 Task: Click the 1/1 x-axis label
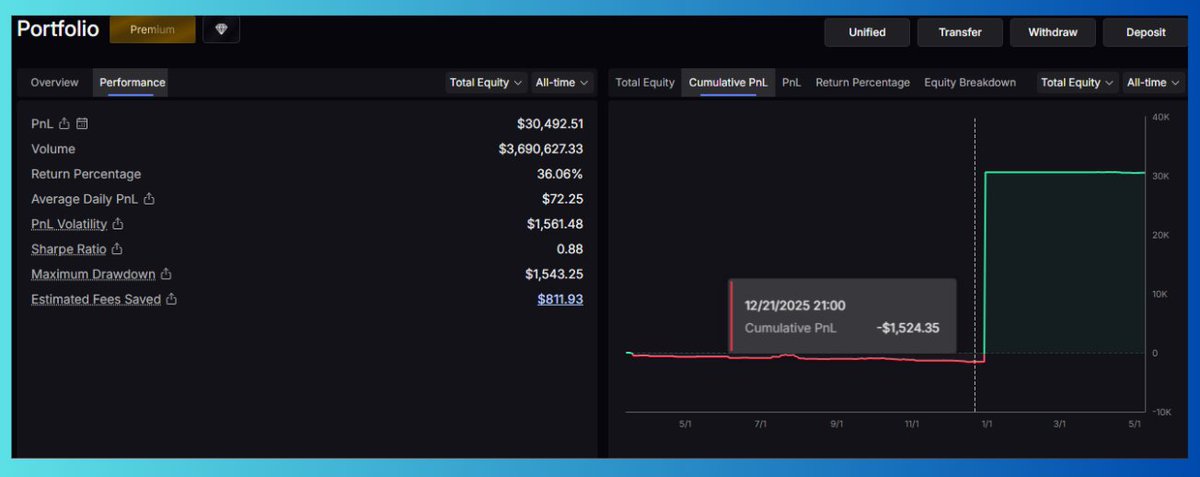[x=986, y=423]
